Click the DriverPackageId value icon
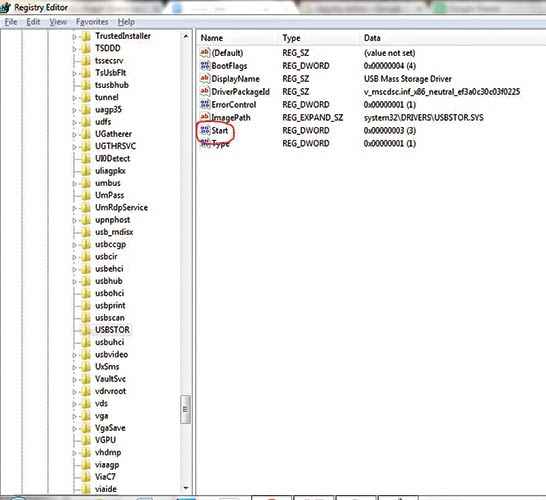Image resolution: width=546 pixels, height=500 pixels. (205, 92)
